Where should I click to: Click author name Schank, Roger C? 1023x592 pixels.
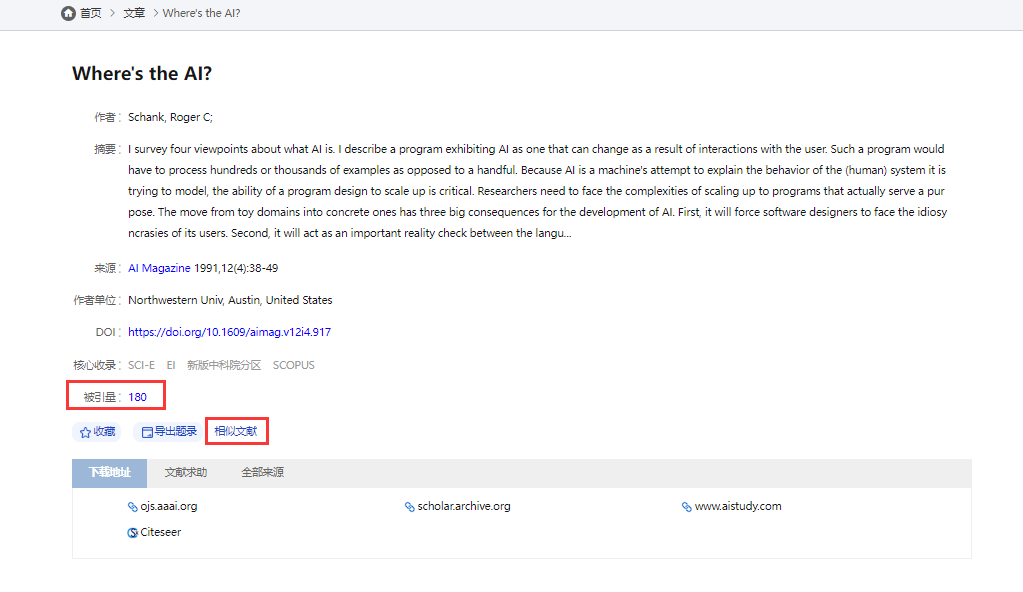169,117
